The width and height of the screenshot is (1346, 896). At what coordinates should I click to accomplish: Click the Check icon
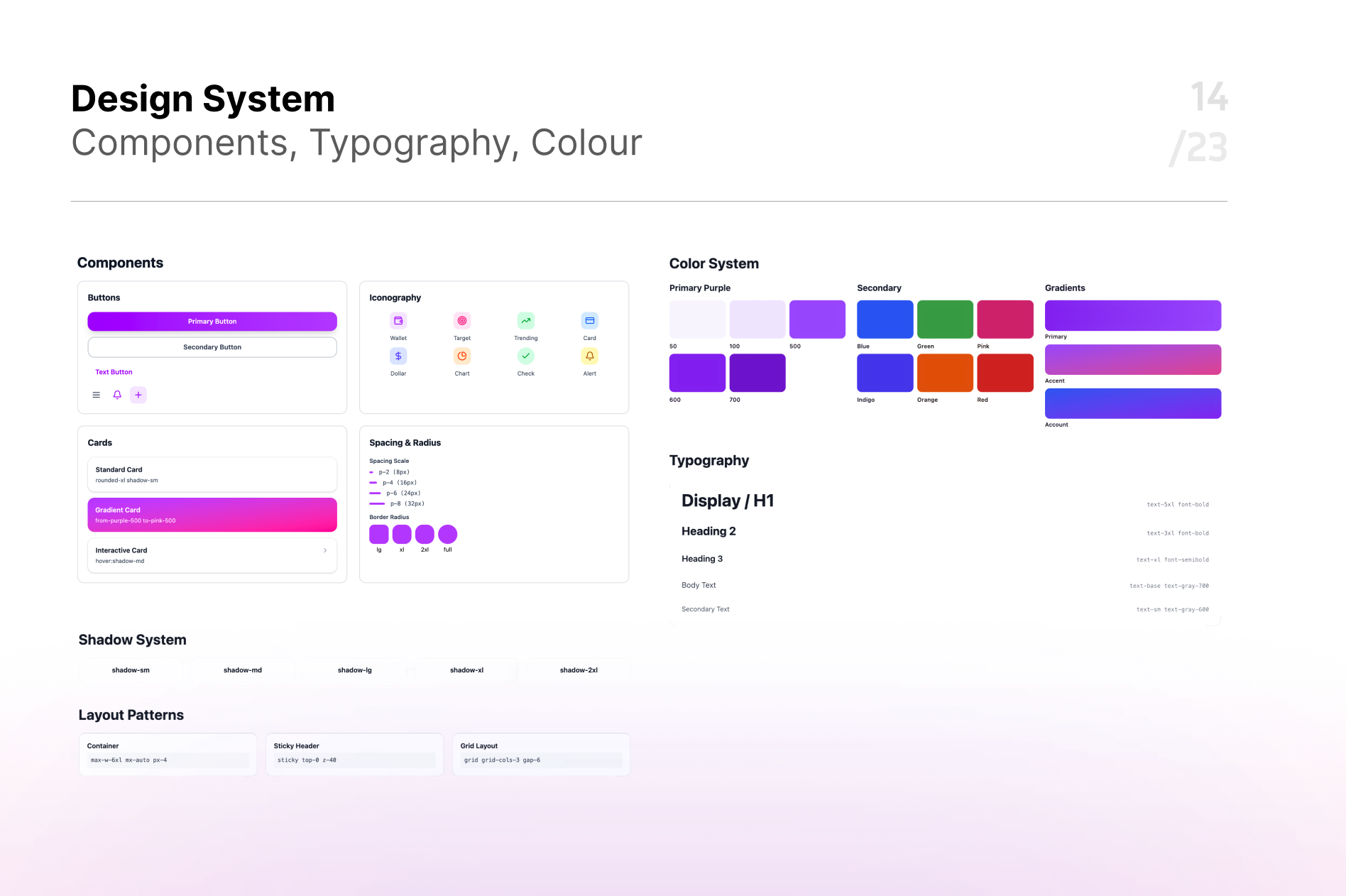[526, 356]
